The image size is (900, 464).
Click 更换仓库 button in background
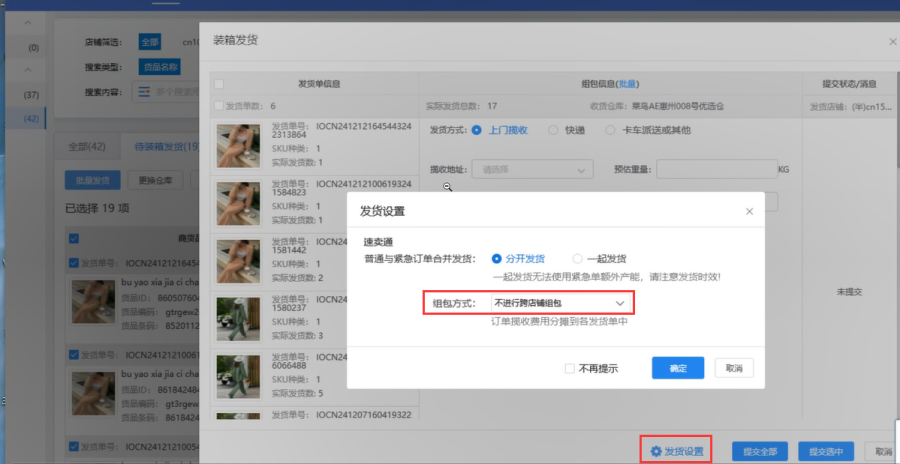point(155,180)
